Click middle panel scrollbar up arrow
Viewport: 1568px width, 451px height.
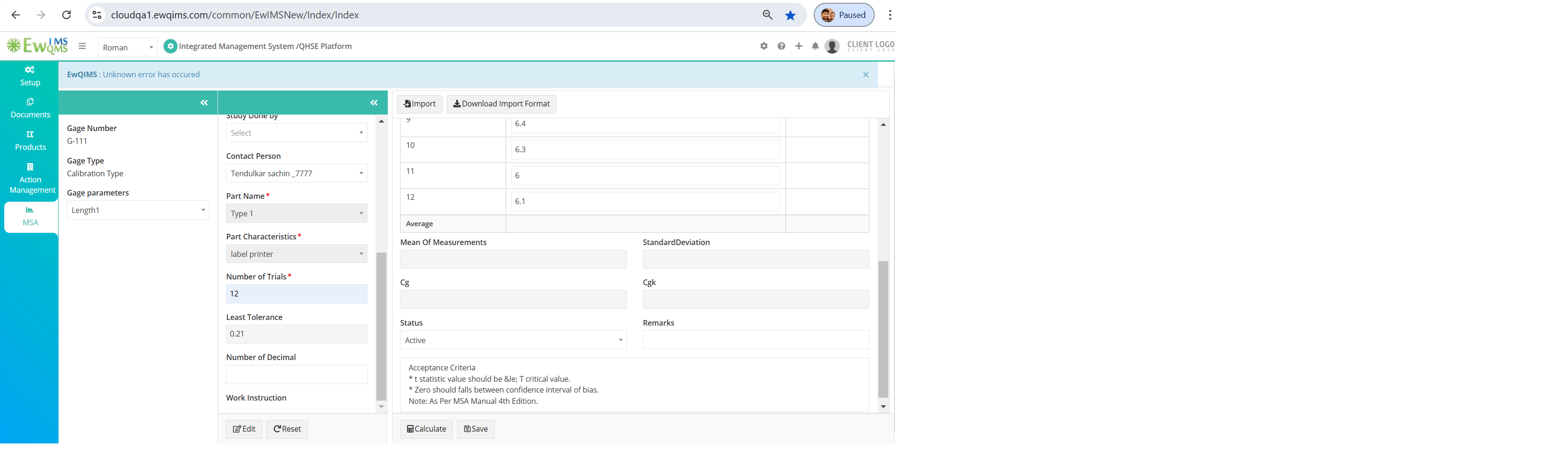[x=382, y=122]
